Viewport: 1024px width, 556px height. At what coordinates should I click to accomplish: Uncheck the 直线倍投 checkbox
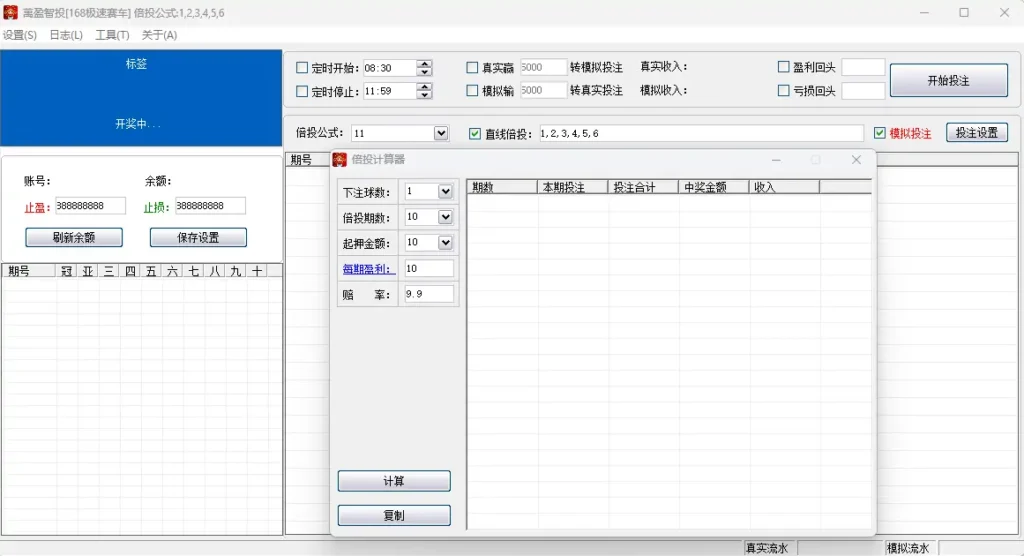(x=475, y=133)
